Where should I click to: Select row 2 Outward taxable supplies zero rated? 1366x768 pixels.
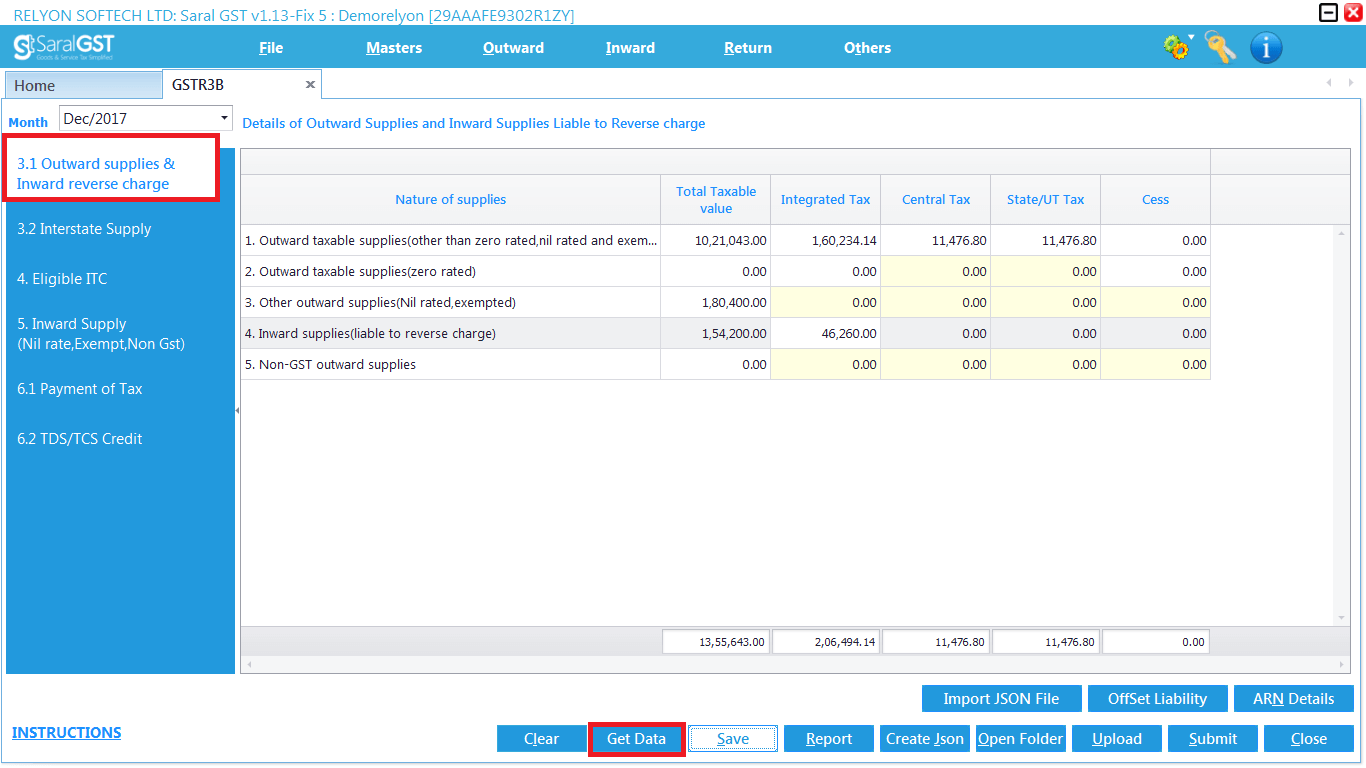(x=725, y=272)
